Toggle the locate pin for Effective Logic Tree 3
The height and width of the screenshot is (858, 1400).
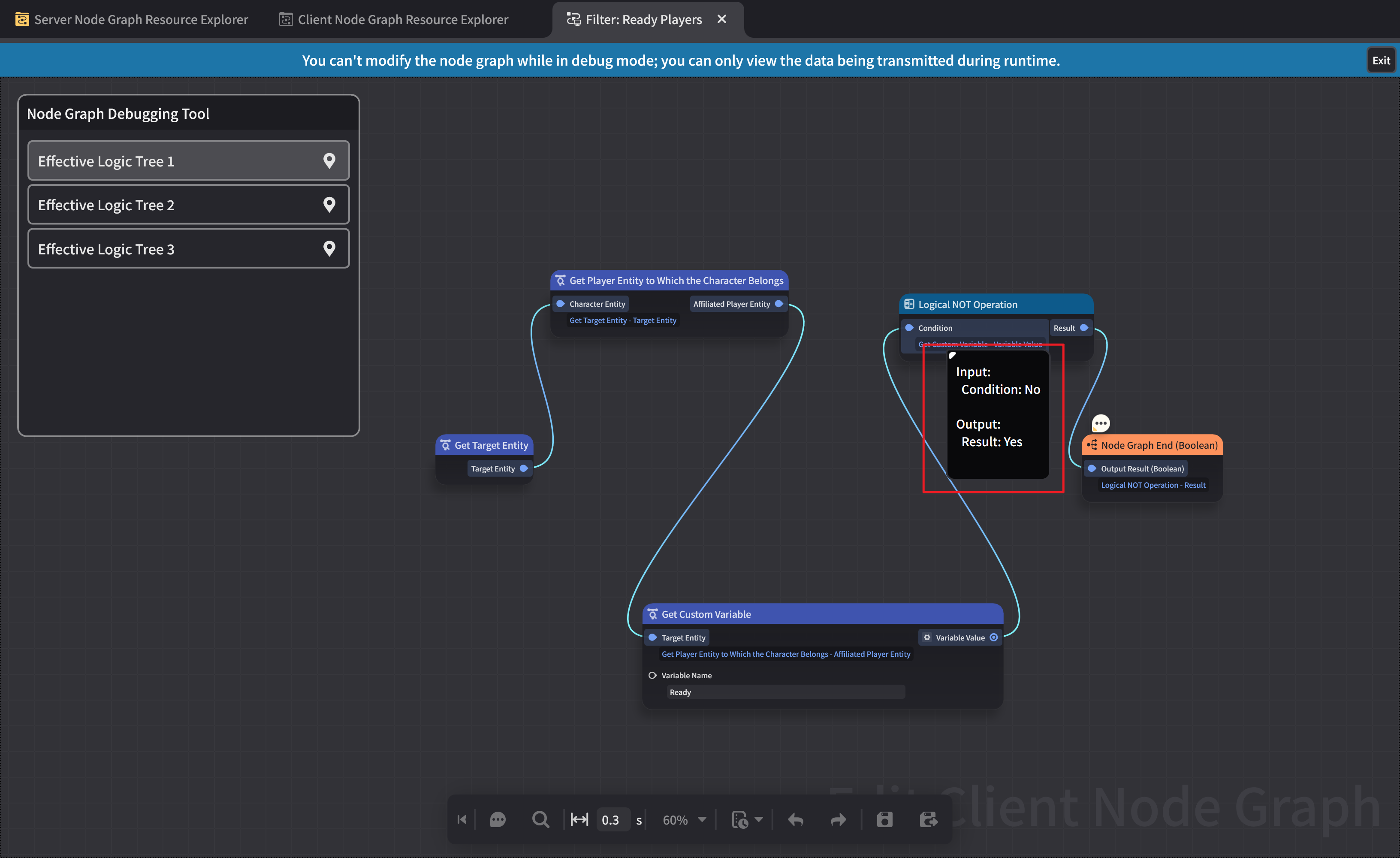pyautogui.click(x=329, y=248)
